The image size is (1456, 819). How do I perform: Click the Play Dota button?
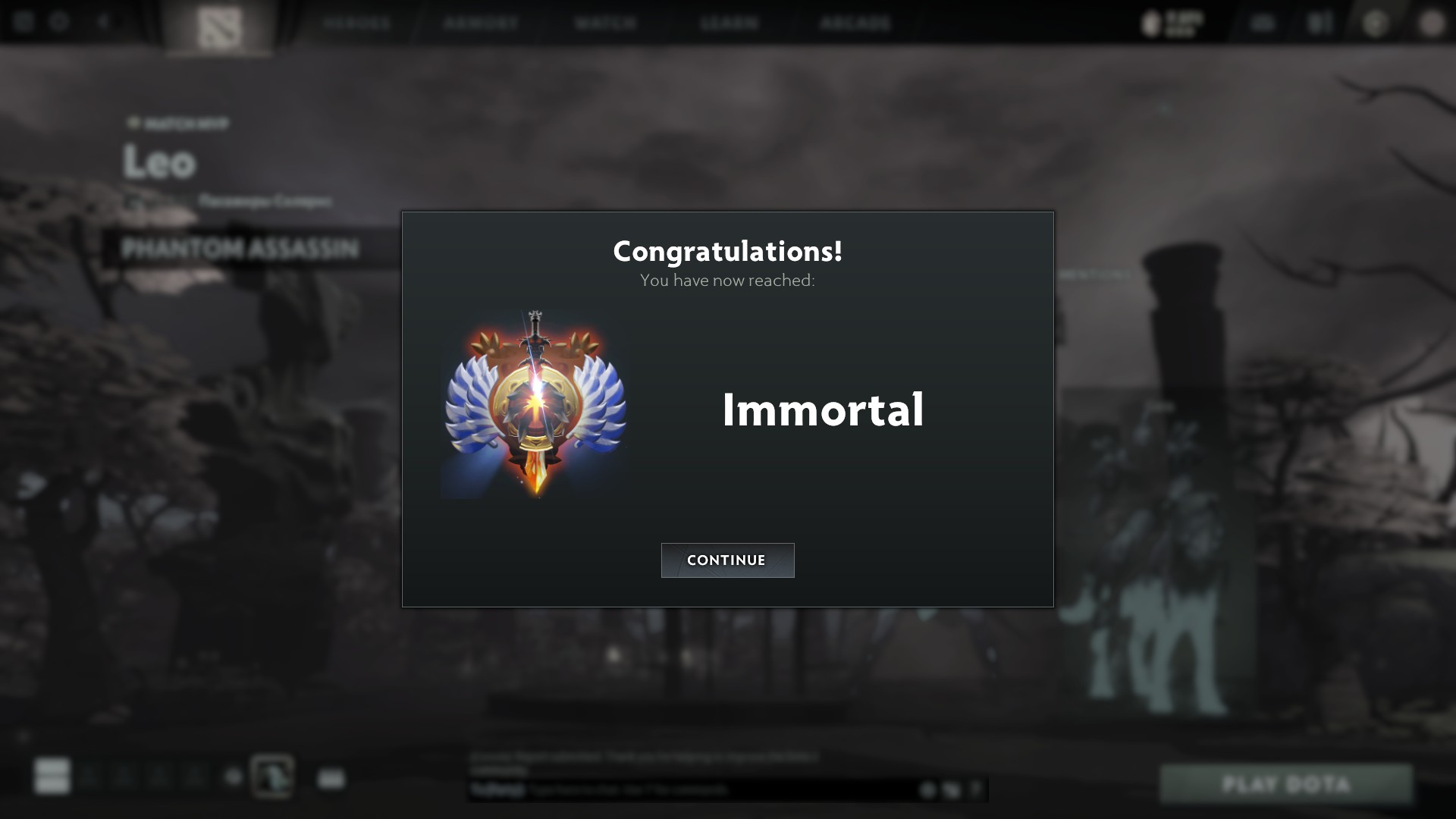click(1286, 783)
